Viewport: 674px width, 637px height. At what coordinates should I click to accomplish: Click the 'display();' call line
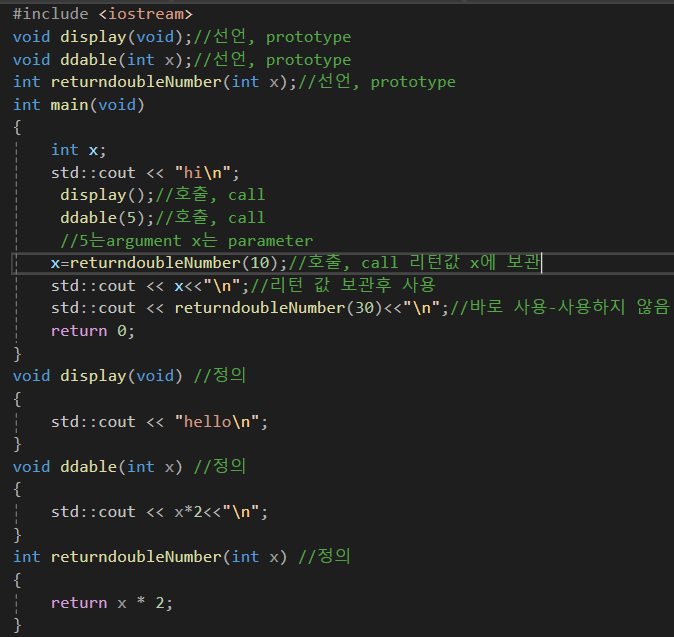pyautogui.click(x=162, y=195)
